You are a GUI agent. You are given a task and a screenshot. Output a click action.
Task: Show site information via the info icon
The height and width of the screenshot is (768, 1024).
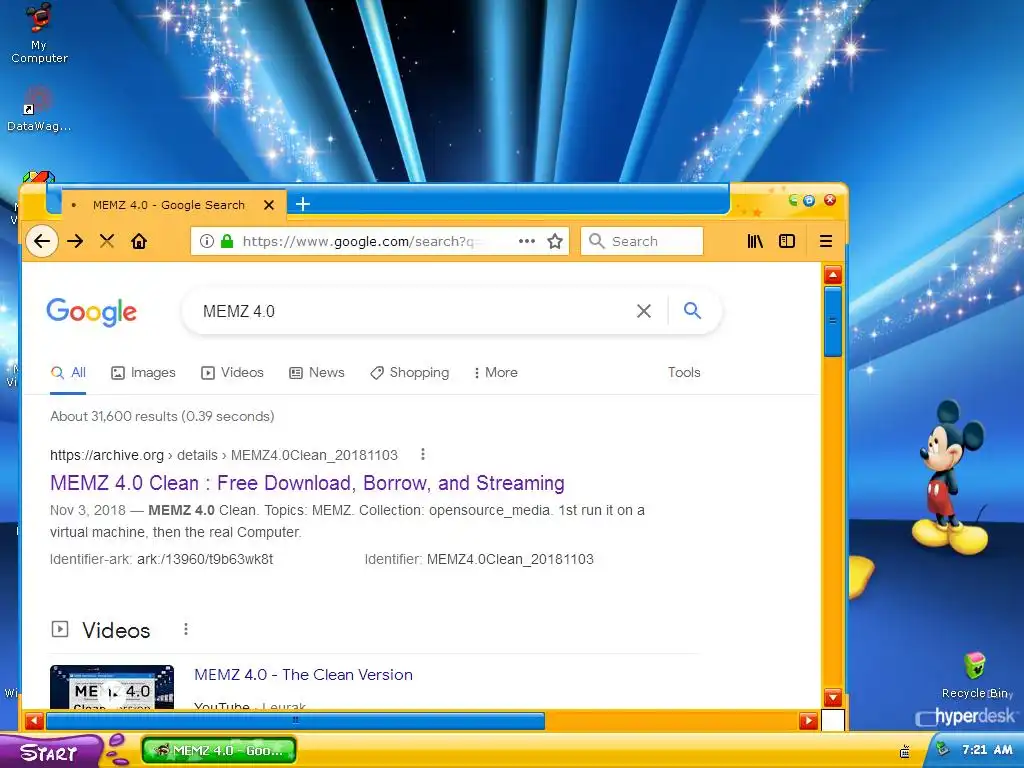206,242
